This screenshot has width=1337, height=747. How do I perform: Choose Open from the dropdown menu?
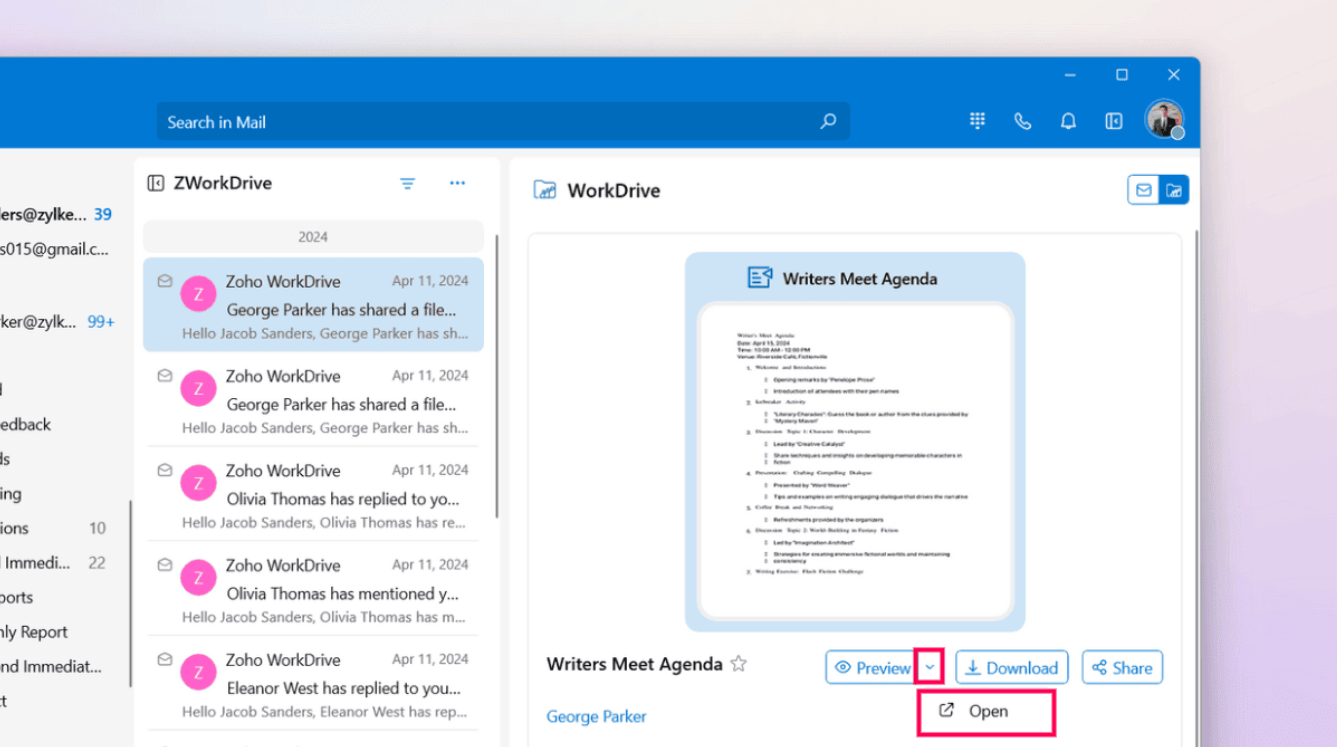[x=986, y=712]
